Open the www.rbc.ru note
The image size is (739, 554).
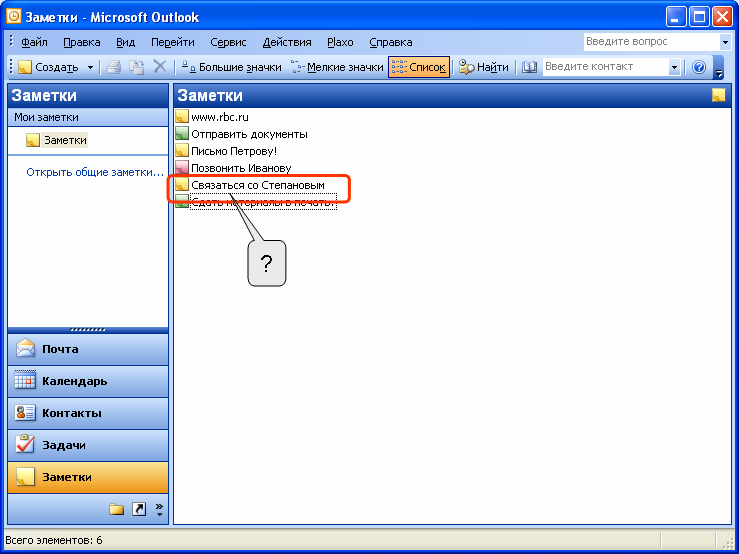(x=220, y=117)
